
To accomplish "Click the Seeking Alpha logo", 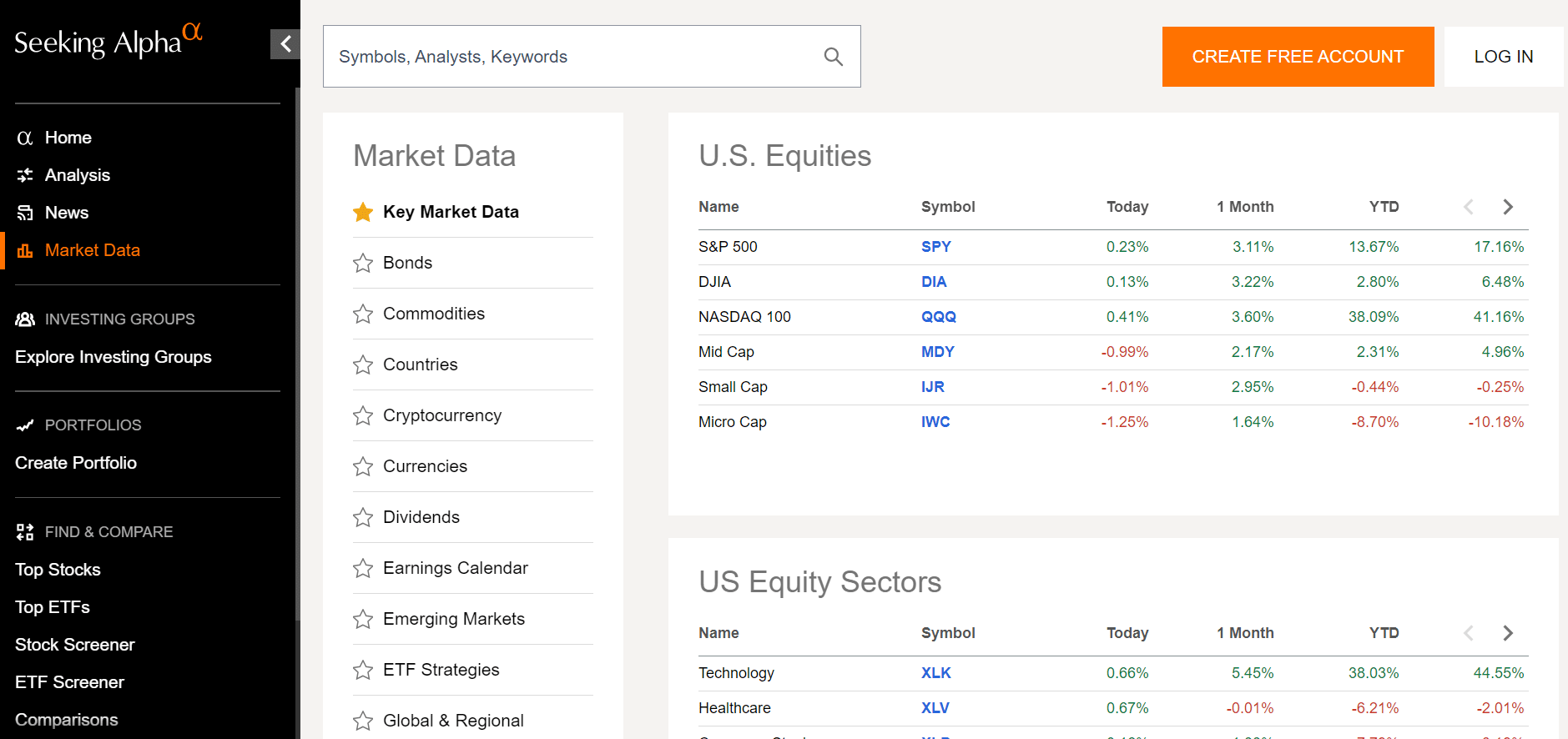I will [108, 42].
